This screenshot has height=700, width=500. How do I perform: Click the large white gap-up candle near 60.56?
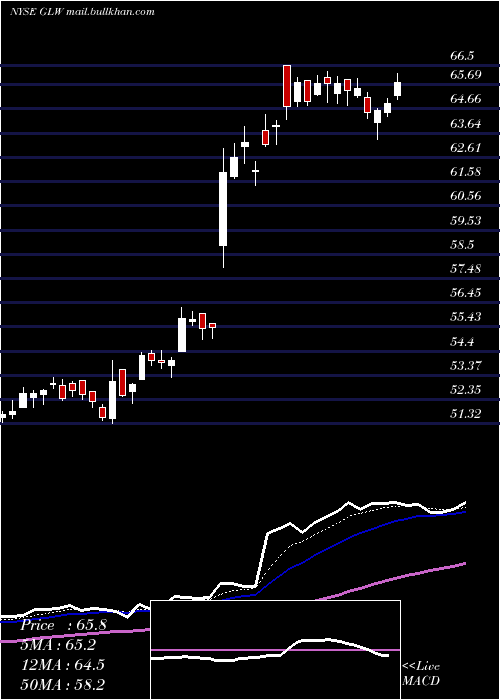[223, 209]
